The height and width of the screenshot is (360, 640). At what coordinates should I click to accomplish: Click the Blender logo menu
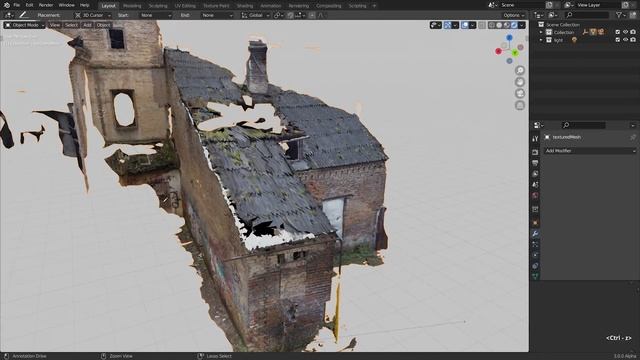point(7,5)
